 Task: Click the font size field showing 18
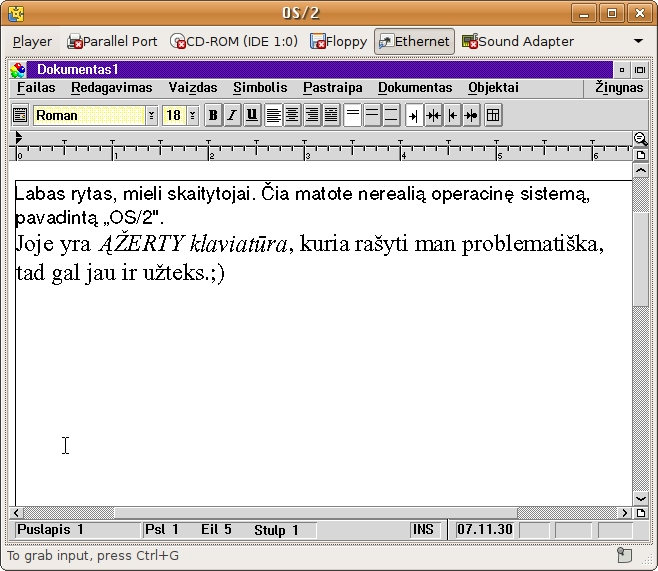pos(174,115)
